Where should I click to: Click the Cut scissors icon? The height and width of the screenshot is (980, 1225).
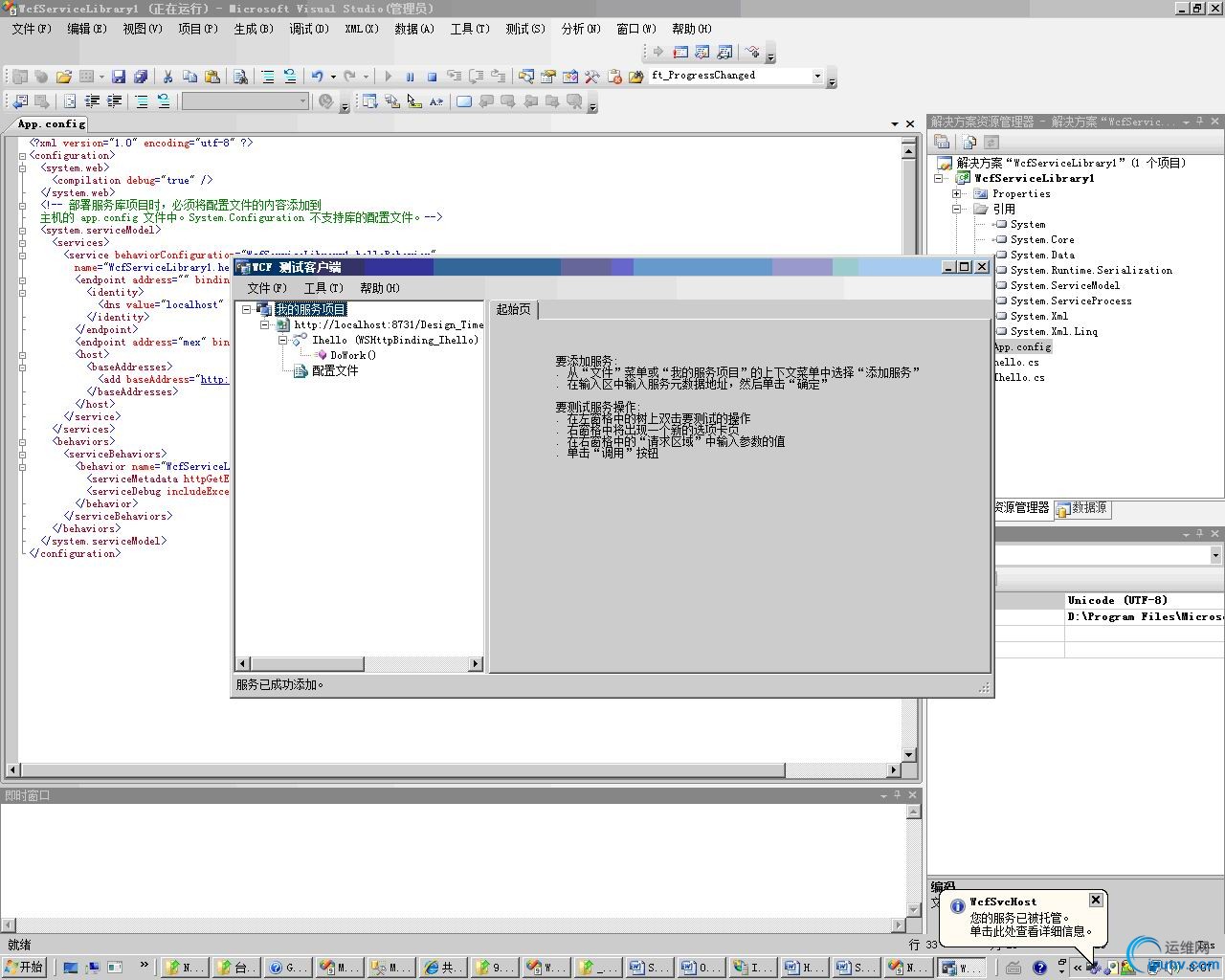(x=167, y=77)
